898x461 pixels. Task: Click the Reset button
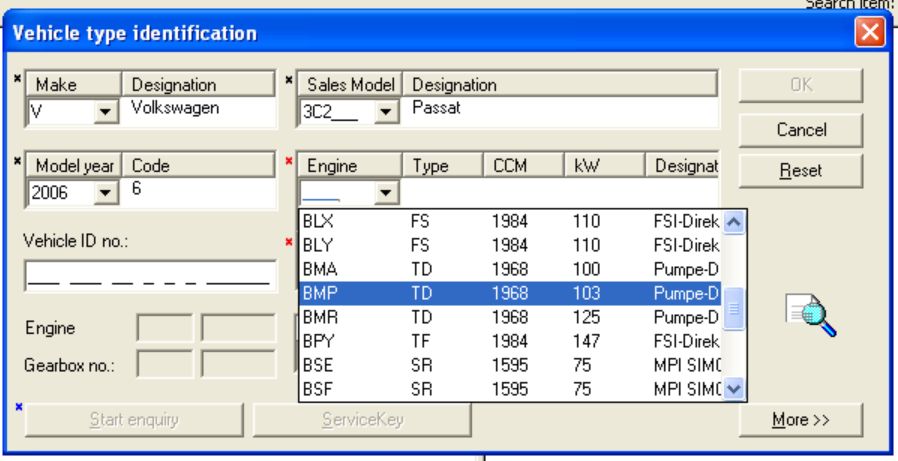tap(801, 171)
